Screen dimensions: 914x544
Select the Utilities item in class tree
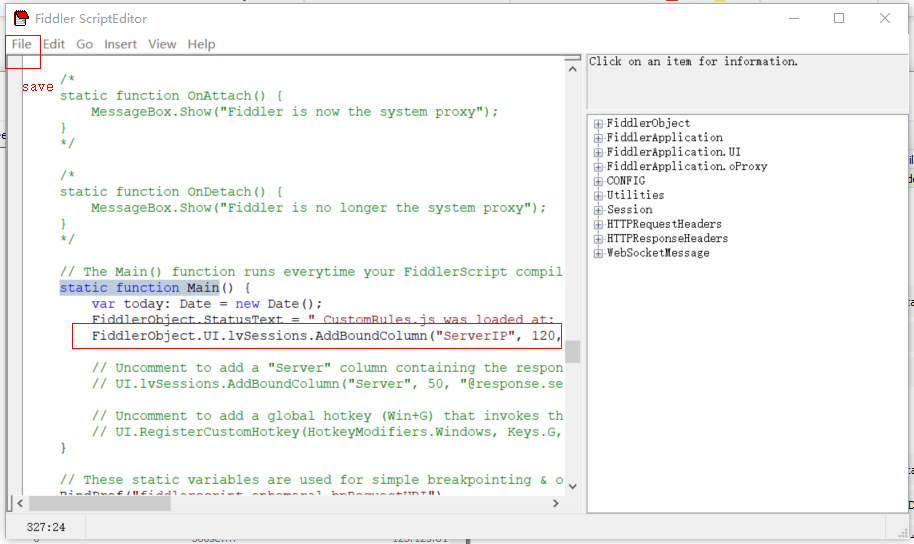coord(635,195)
